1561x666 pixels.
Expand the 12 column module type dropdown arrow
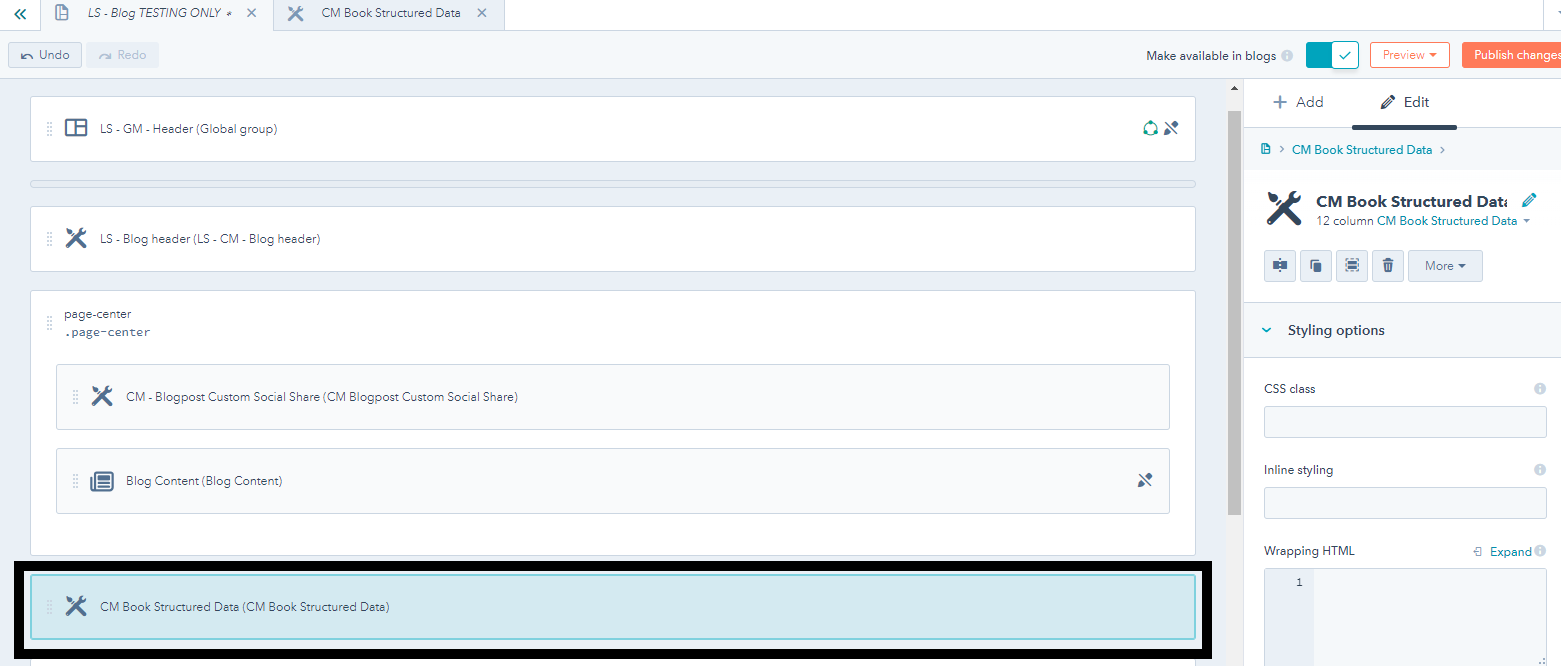(1526, 221)
